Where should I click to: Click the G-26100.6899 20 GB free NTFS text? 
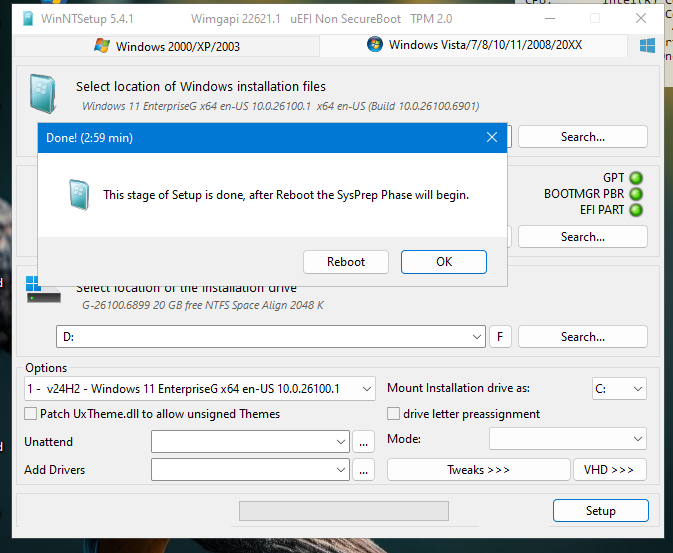[x=203, y=305]
